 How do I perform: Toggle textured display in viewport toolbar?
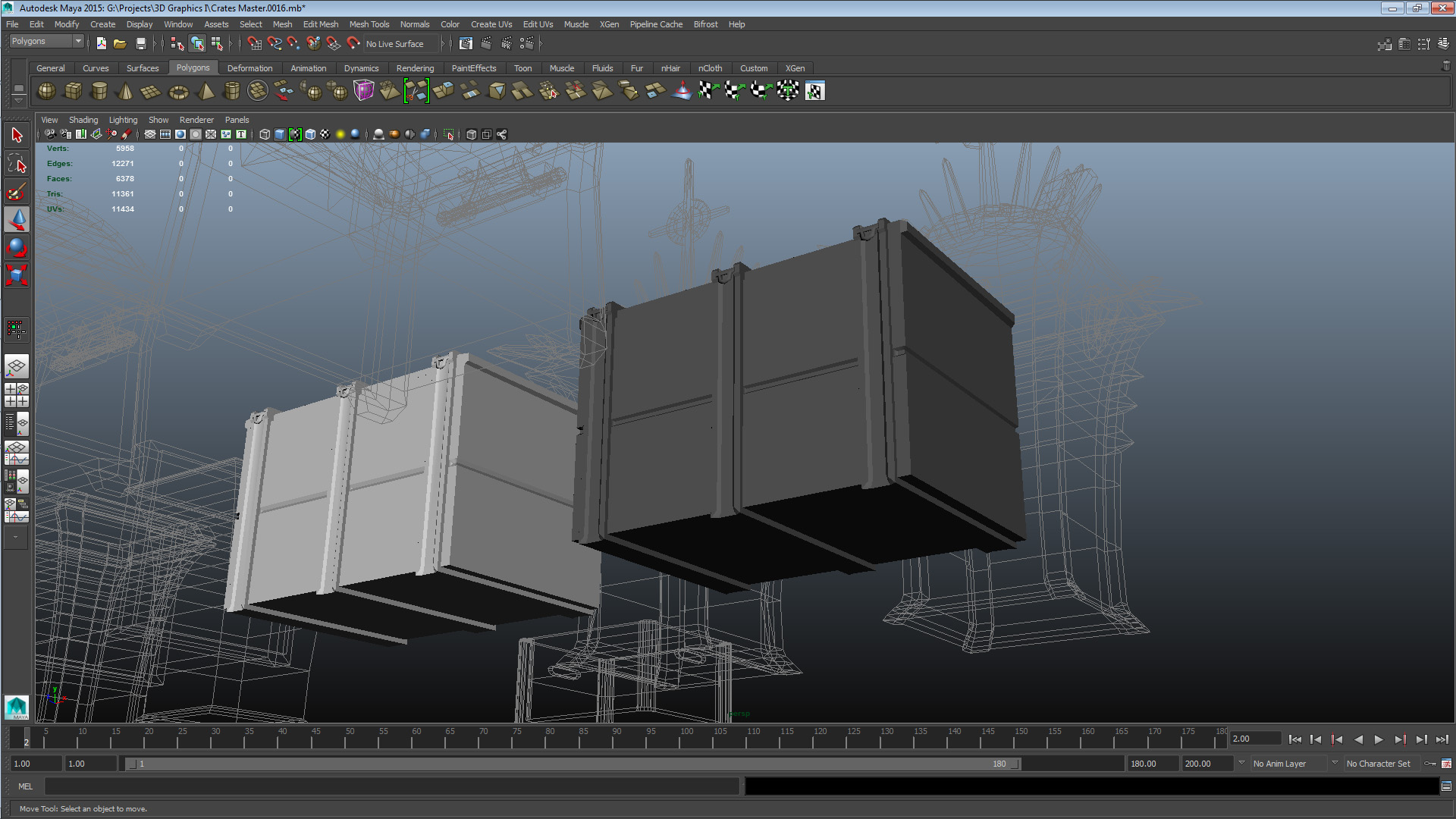click(x=325, y=134)
